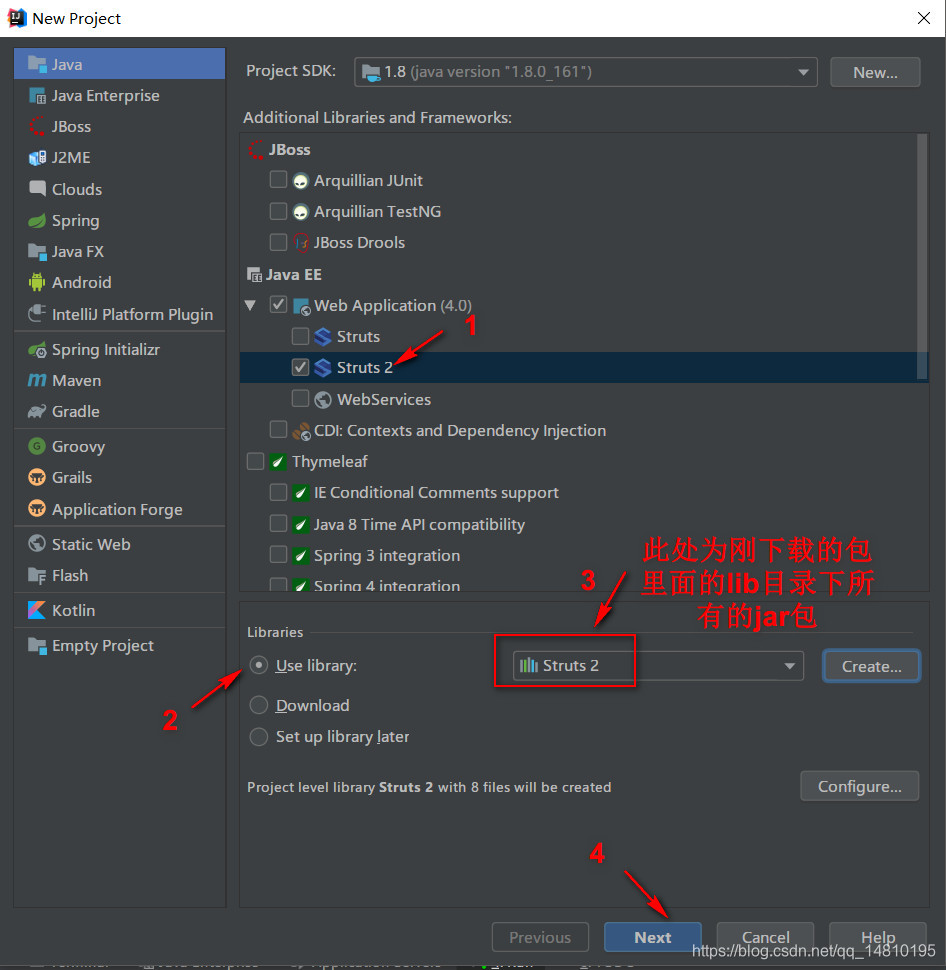The width and height of the screenshot is (946, 970).
Task: Open the Struts 2 library dropdown
Action: [658, 666]
